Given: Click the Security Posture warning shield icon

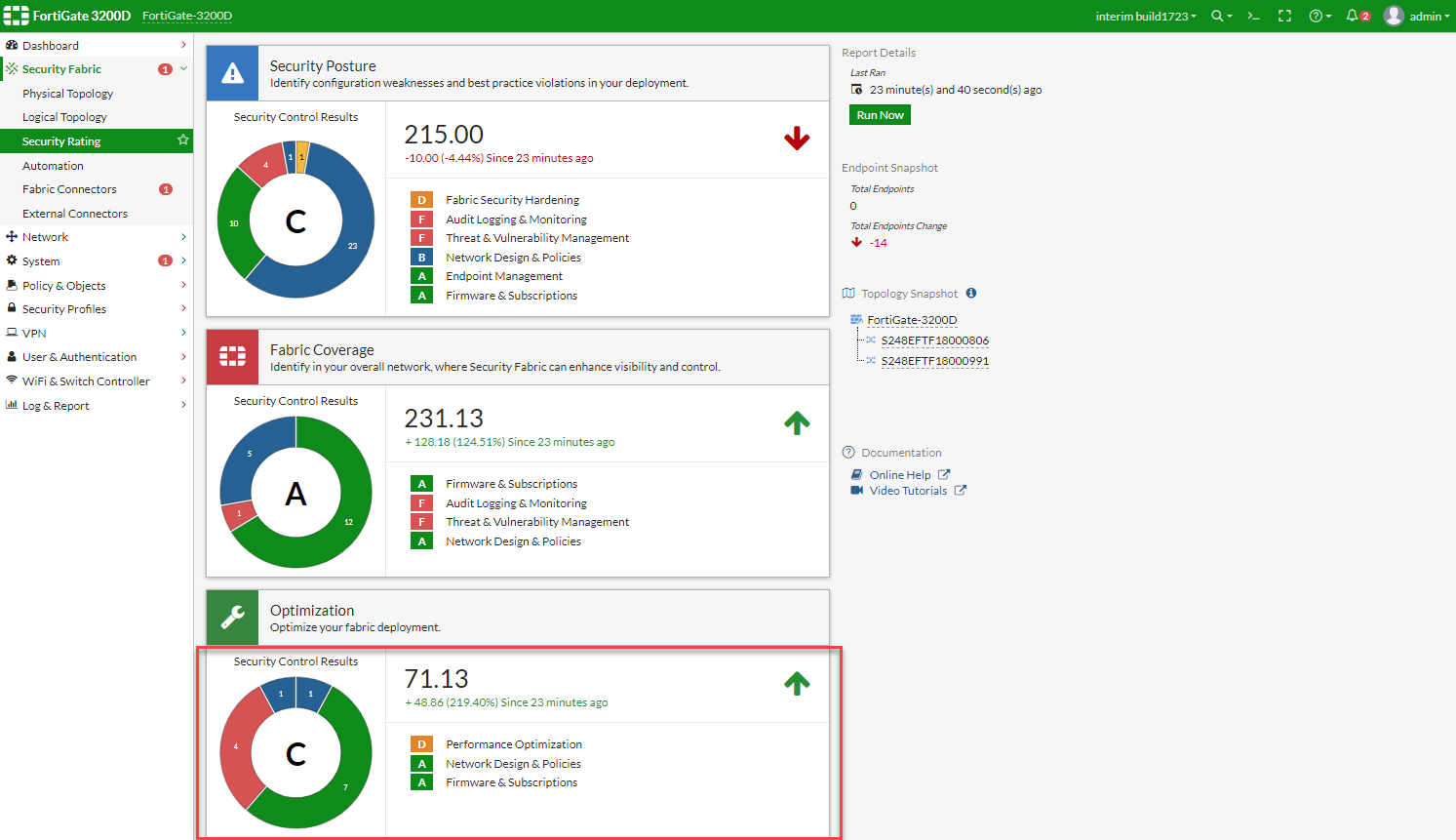Looking at the screenshot, I should (x=231, y=72).
